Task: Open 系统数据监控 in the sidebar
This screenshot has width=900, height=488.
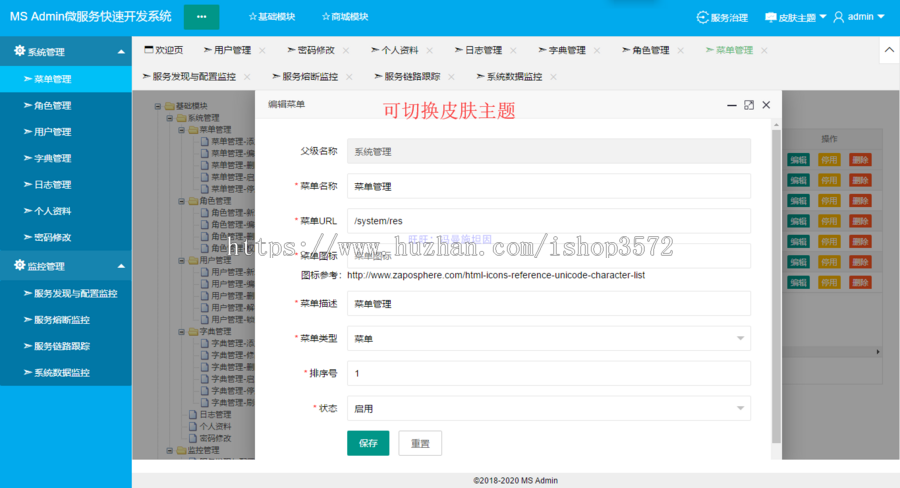Action: [66, 373]
